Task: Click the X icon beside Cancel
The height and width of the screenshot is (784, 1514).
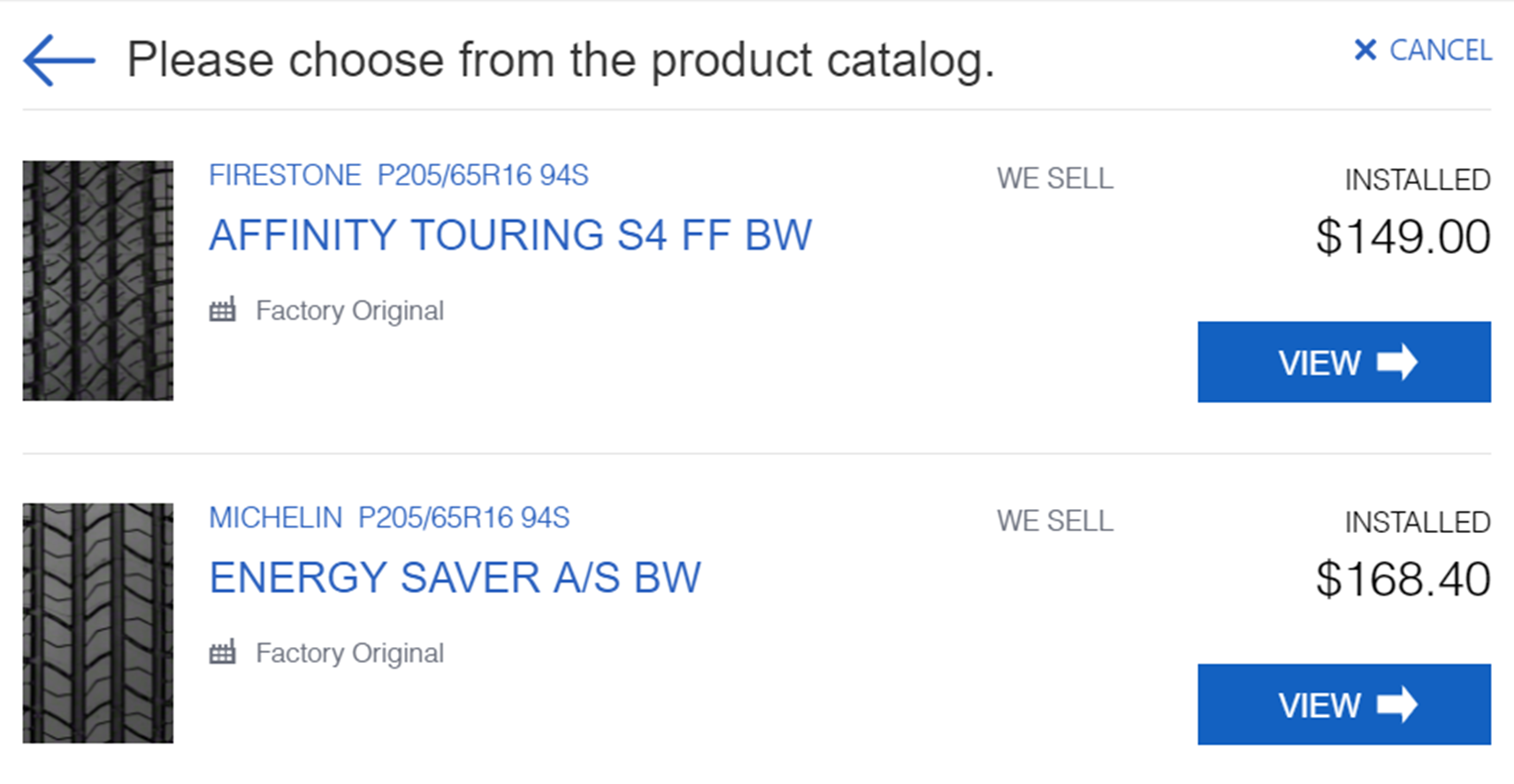Action: [1365, 50]
